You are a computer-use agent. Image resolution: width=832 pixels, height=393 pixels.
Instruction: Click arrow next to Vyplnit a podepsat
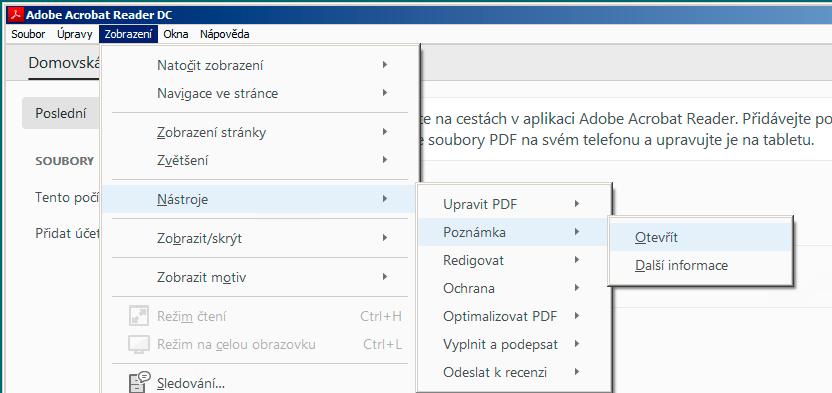pos(577,344)
